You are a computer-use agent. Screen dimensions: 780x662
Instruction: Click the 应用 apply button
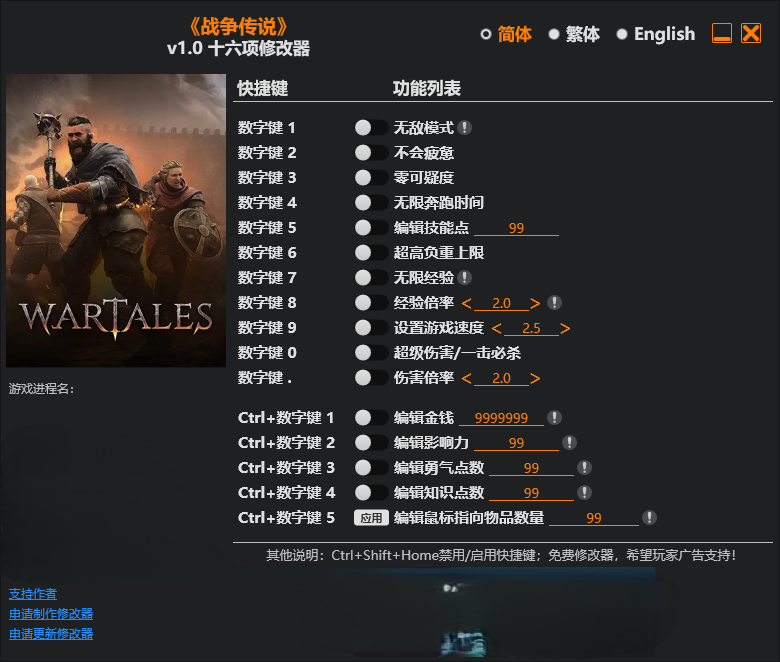pos(371,518)
